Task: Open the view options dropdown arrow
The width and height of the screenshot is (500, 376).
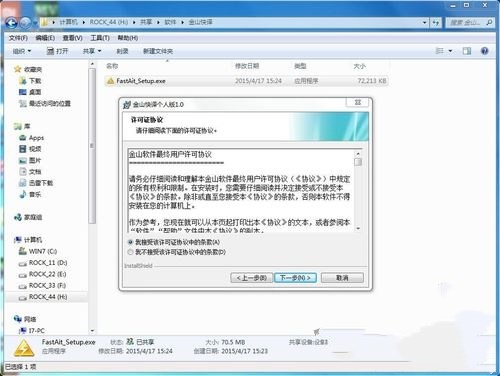Action: [x=450, y=51]
